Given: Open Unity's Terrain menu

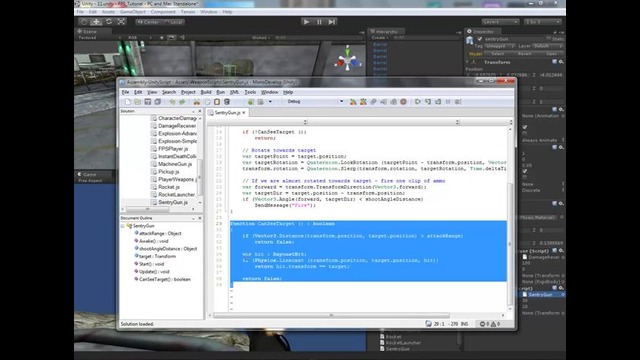Looking at the screenshot, I should pyautogui.click(x=188, y=12).
